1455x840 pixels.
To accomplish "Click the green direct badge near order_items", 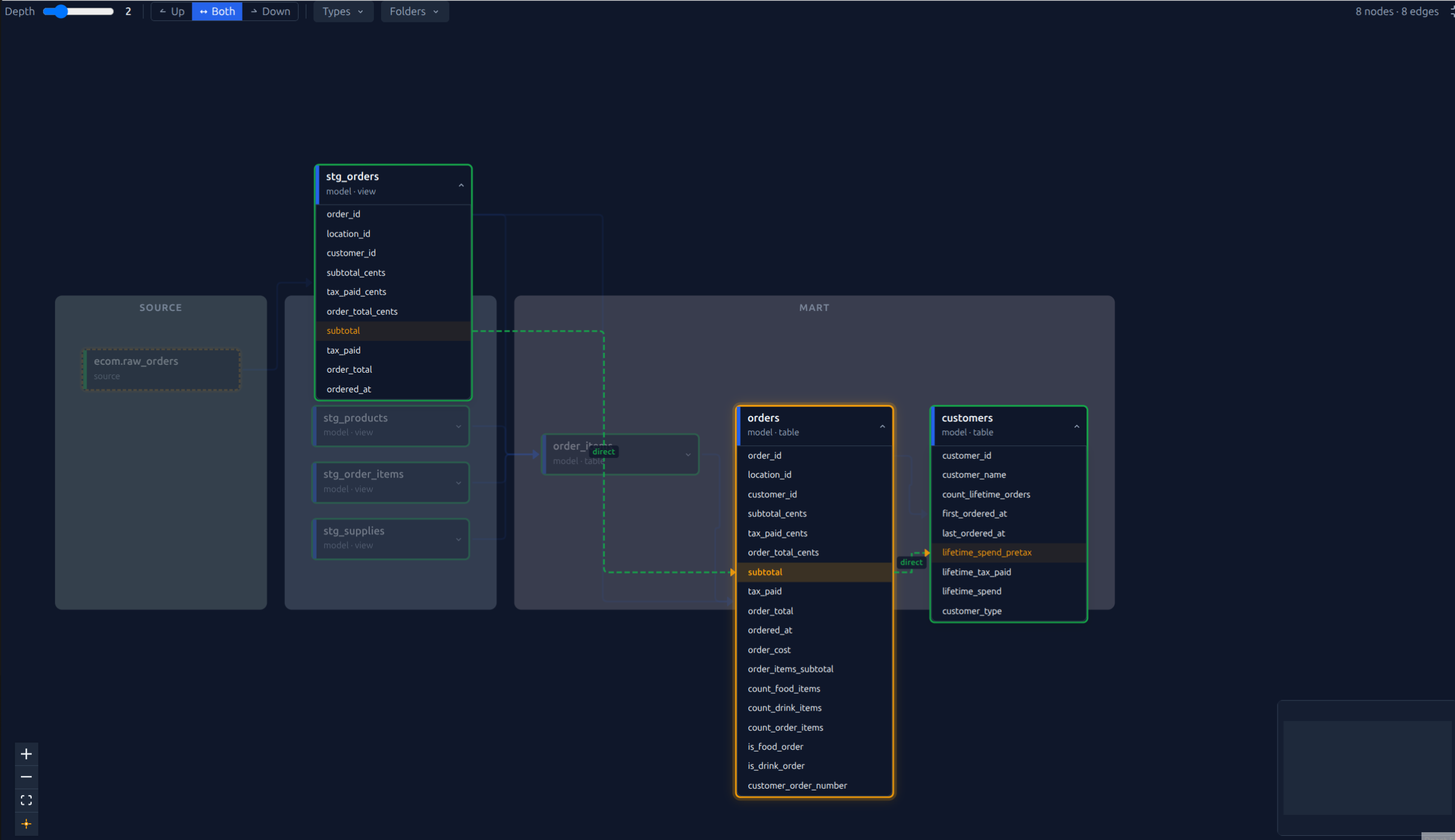I will [603, 452].
